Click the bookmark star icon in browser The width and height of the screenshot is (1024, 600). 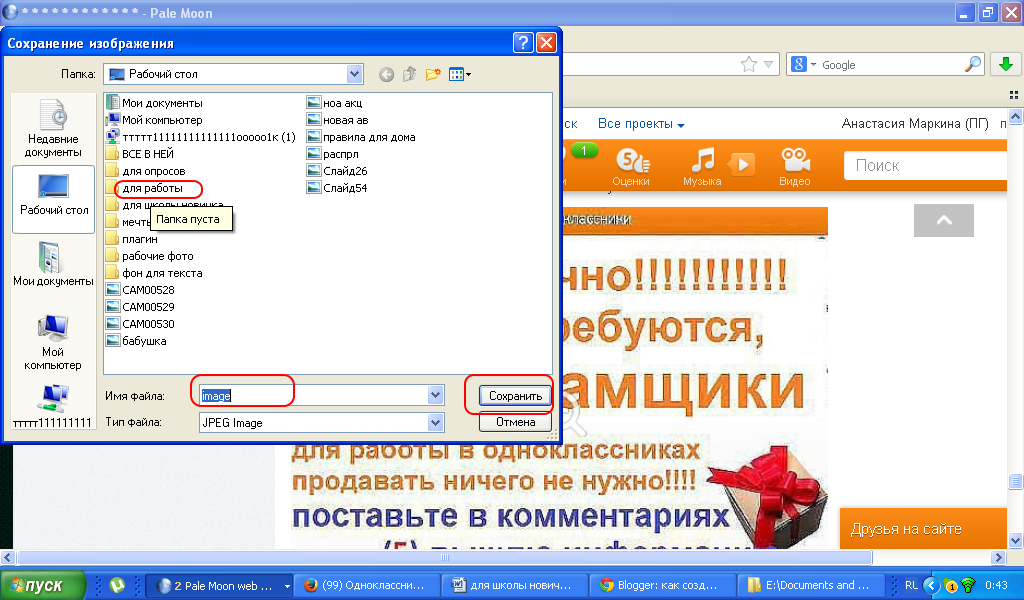click(748, 64)
